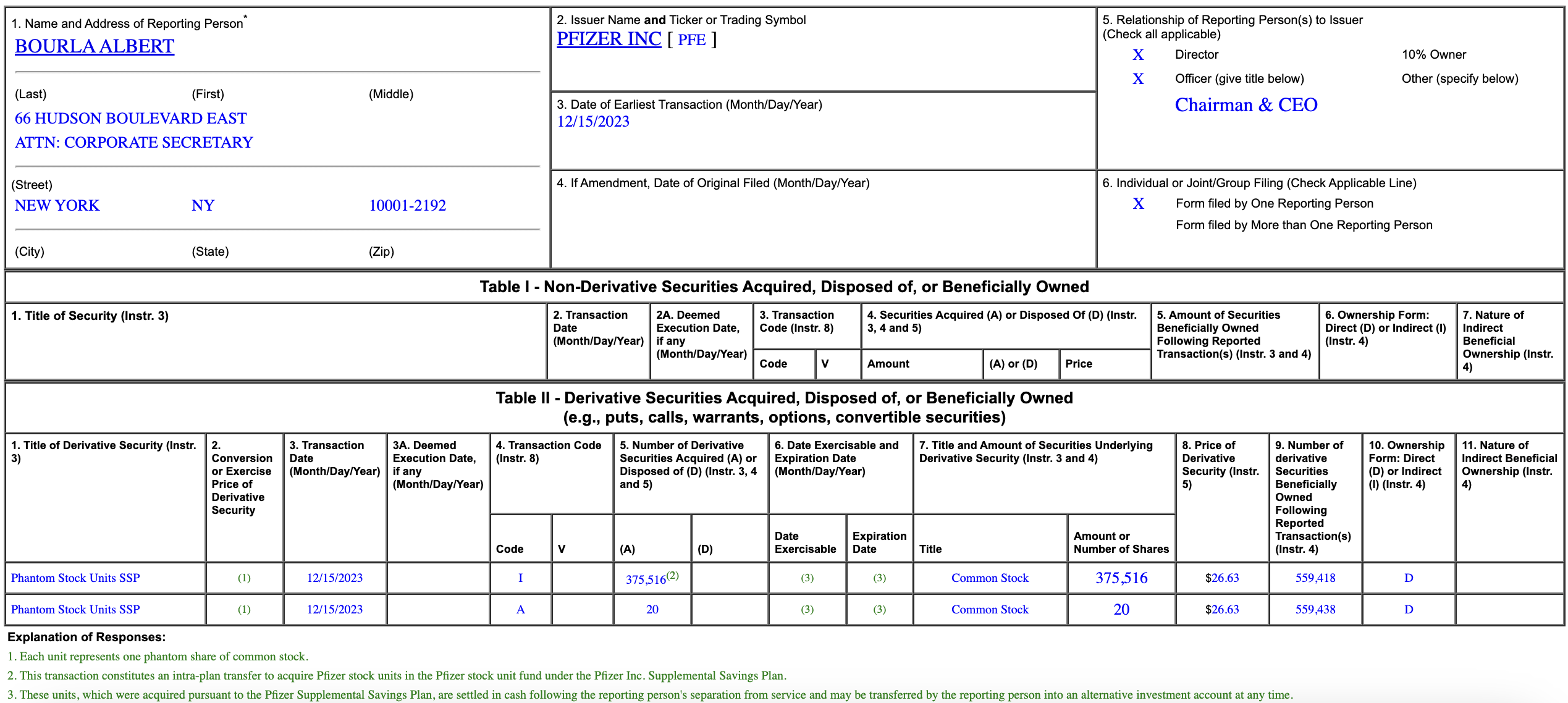The width and height of the screenshot is (1568, 703).
Task: Click 559,418 beneficially owned value
Action: pos(1315,578)
